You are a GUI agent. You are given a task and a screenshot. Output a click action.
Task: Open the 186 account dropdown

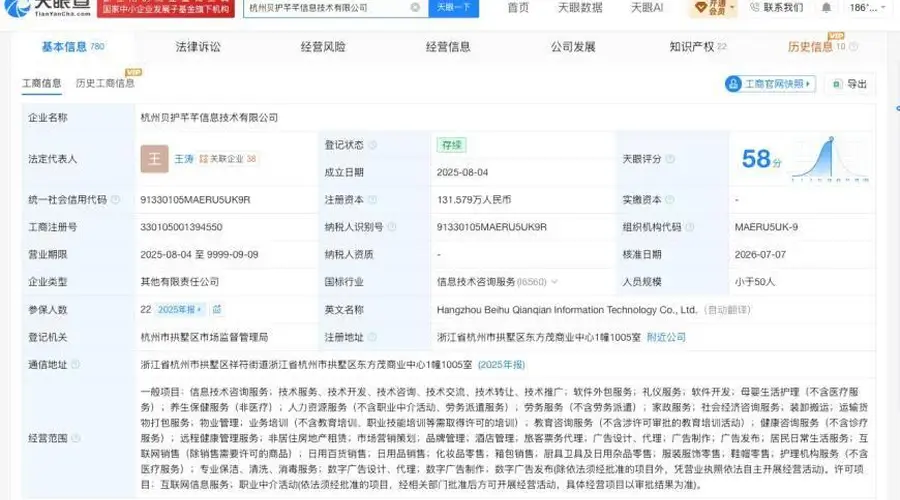click(867, 7)
